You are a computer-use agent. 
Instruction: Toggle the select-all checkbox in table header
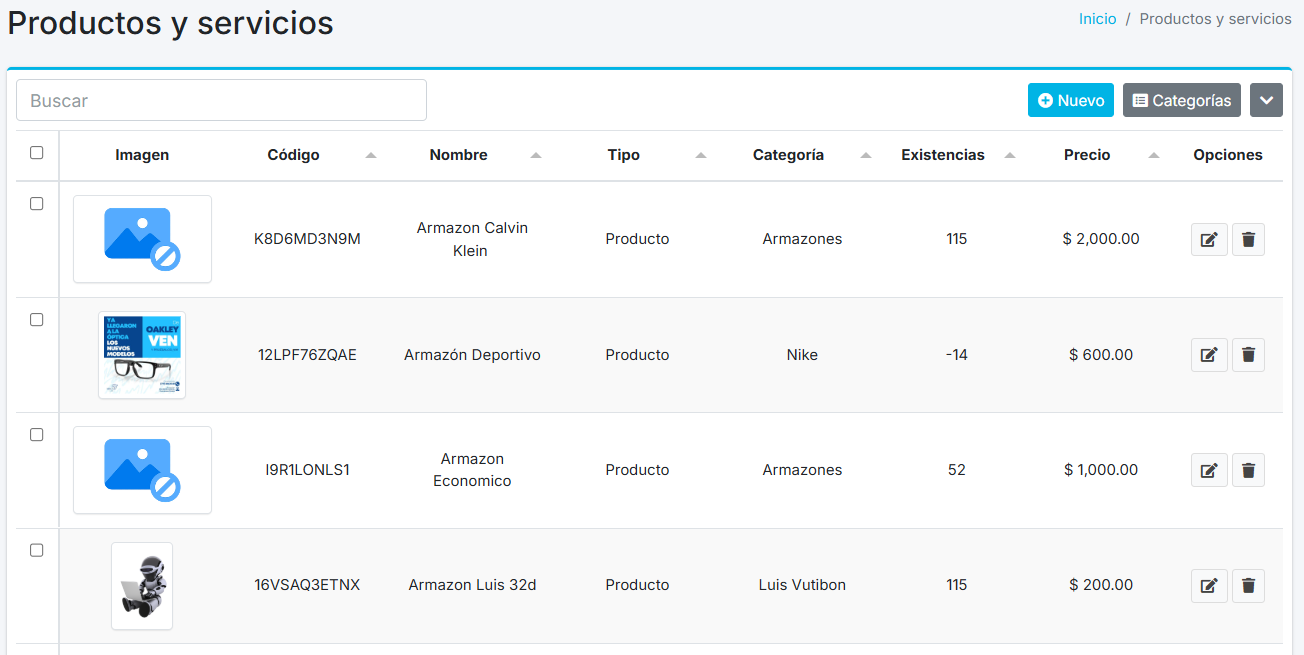37,153
